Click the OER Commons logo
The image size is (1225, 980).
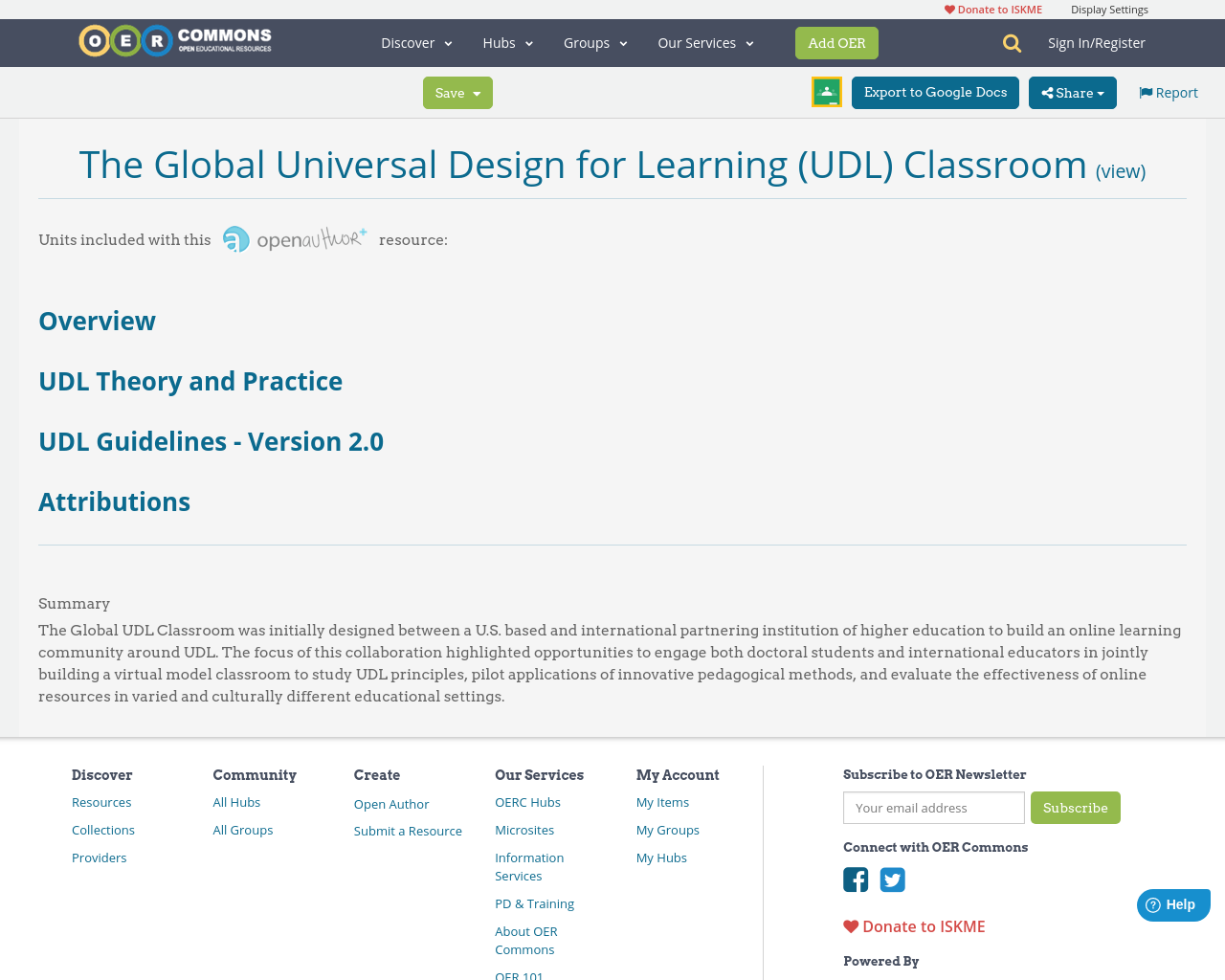click(174, 39)
